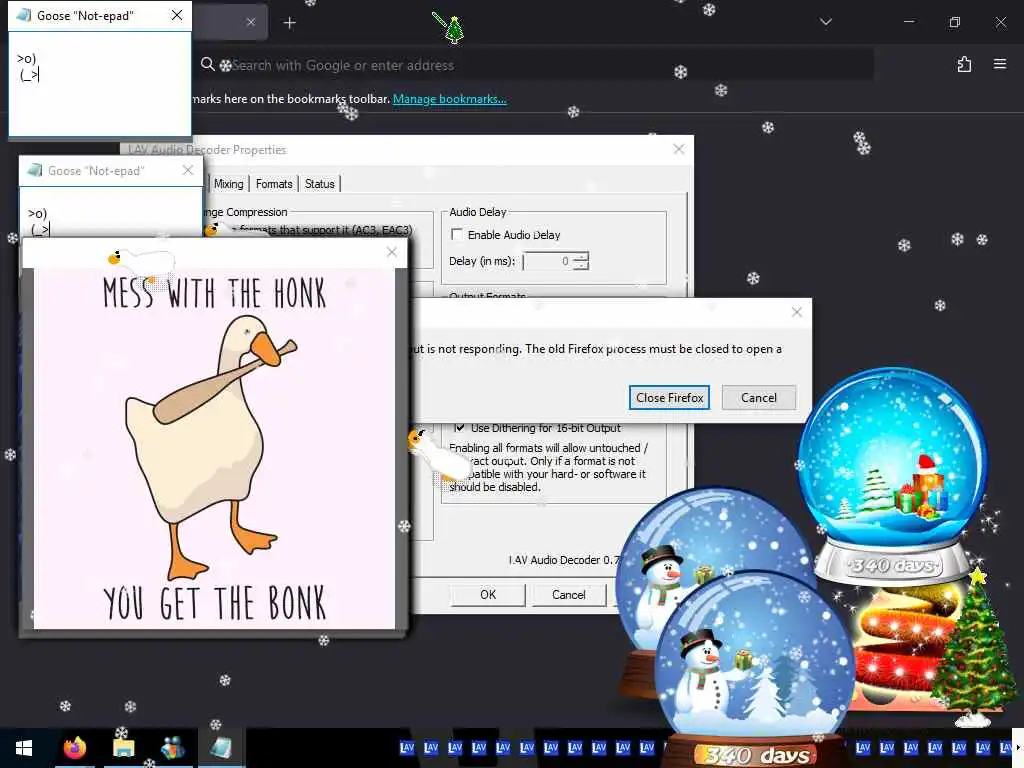
Task: Decrease the Delay in ms with down arrow
Action: [581, 266]
